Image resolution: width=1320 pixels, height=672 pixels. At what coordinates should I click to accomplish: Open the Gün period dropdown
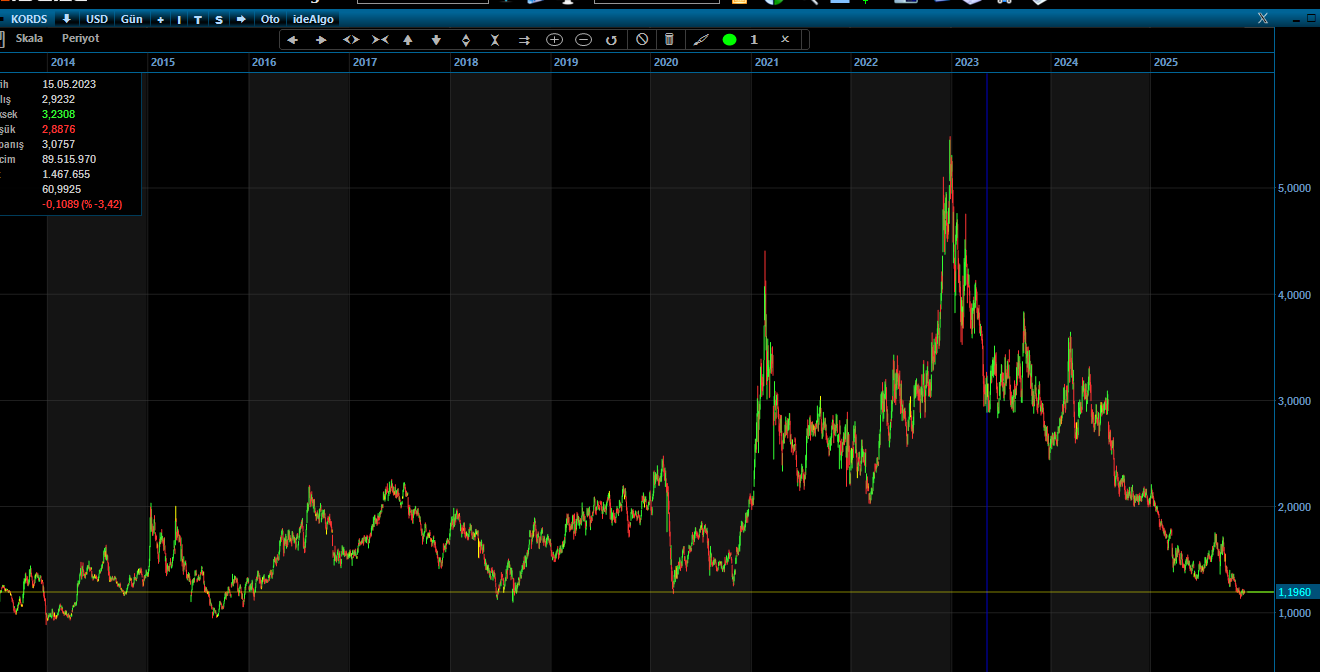[x=132, y=19]
